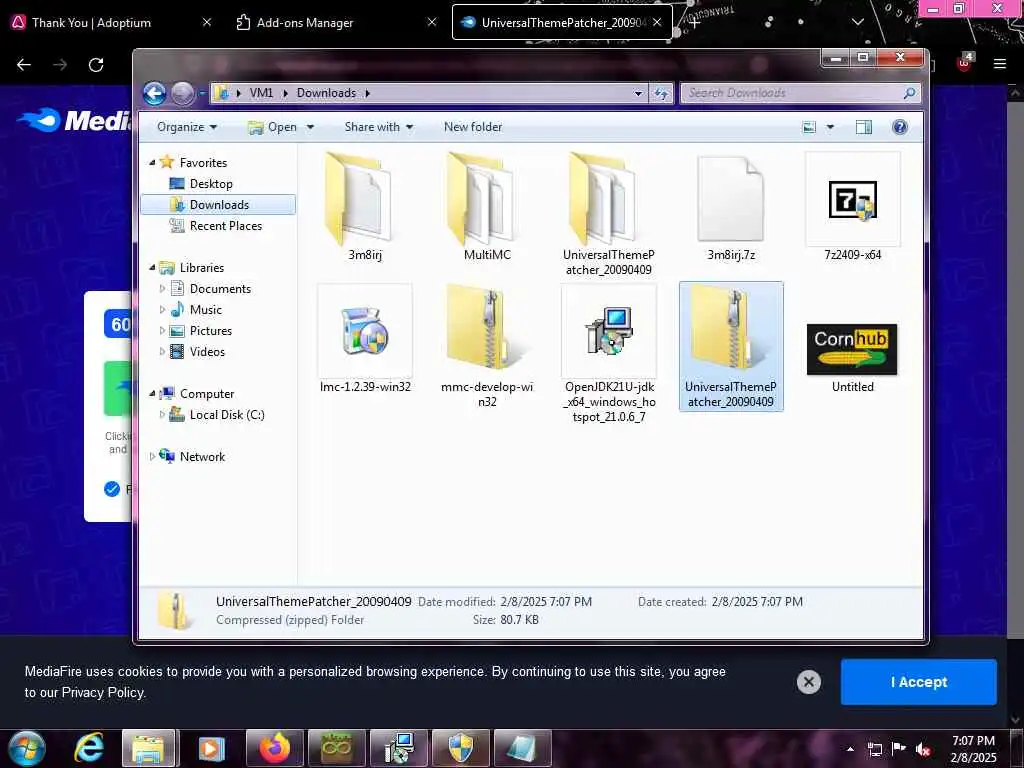
Task: Show hidden system tray icons
Action: 850,749
